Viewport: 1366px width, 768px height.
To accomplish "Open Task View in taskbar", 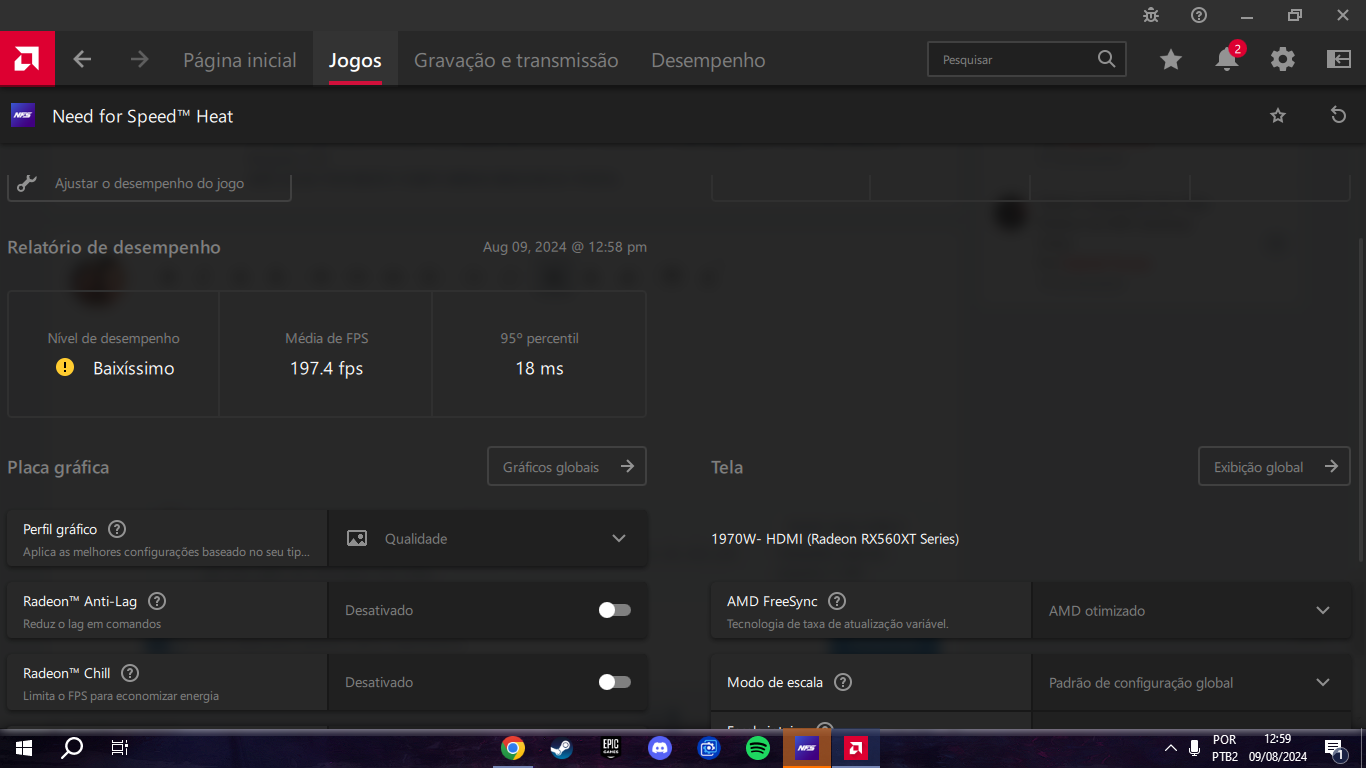I will (x=119, y=748).
